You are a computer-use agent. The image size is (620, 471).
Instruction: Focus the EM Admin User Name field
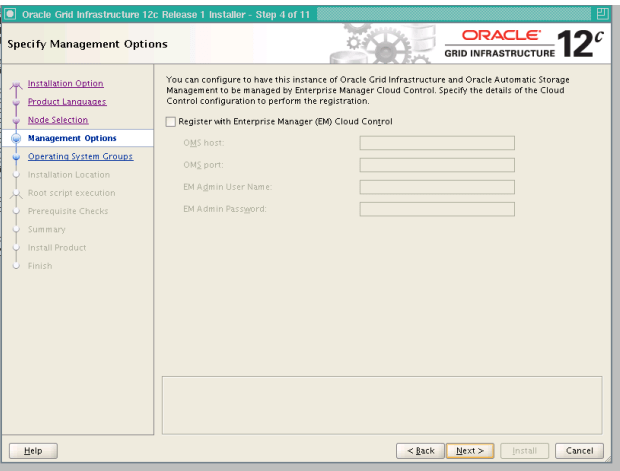(437, 187)
